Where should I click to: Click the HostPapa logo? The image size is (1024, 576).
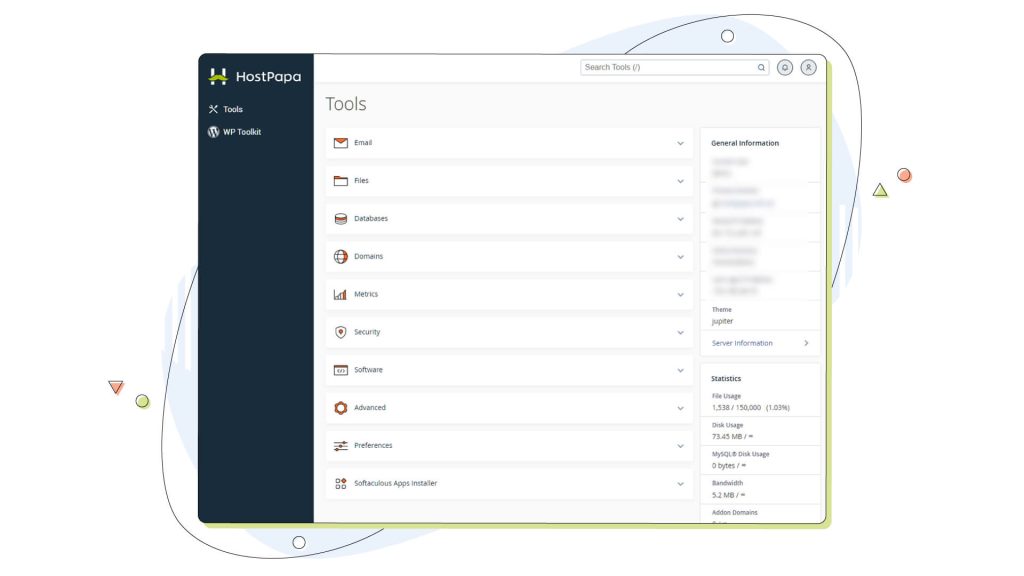click(x=255, y=76)
